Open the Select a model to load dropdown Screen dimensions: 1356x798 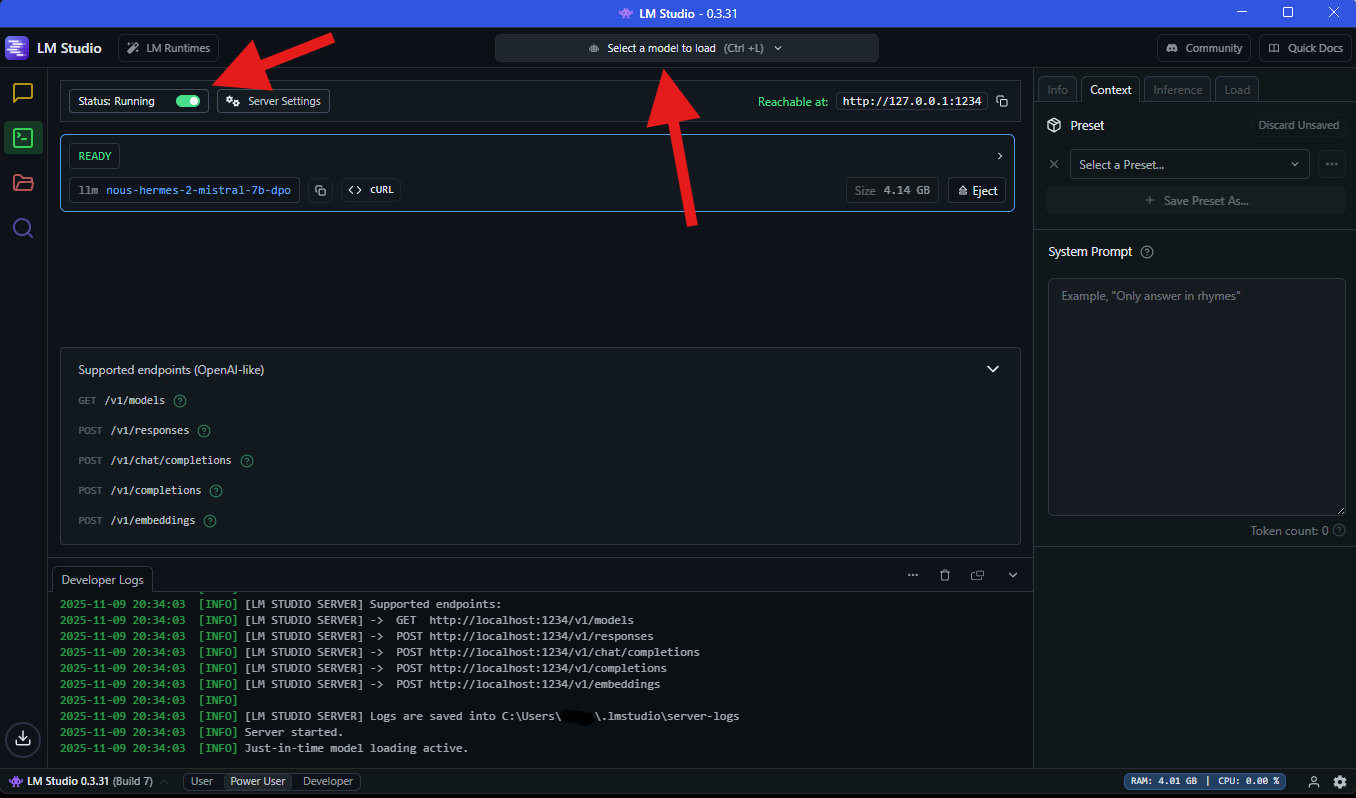point(687,47)
